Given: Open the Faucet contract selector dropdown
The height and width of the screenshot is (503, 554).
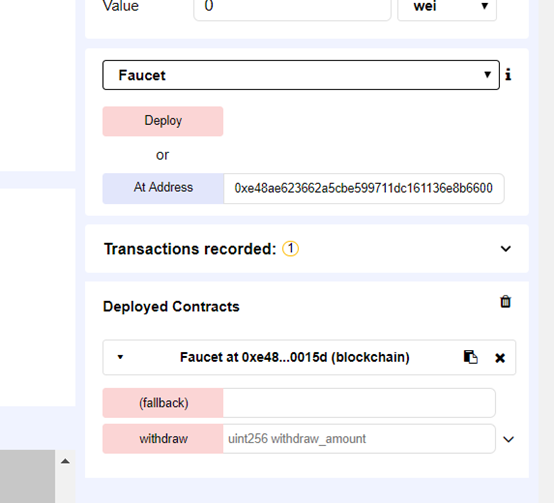Looking at the screenshot, I should tap(301, 75).
